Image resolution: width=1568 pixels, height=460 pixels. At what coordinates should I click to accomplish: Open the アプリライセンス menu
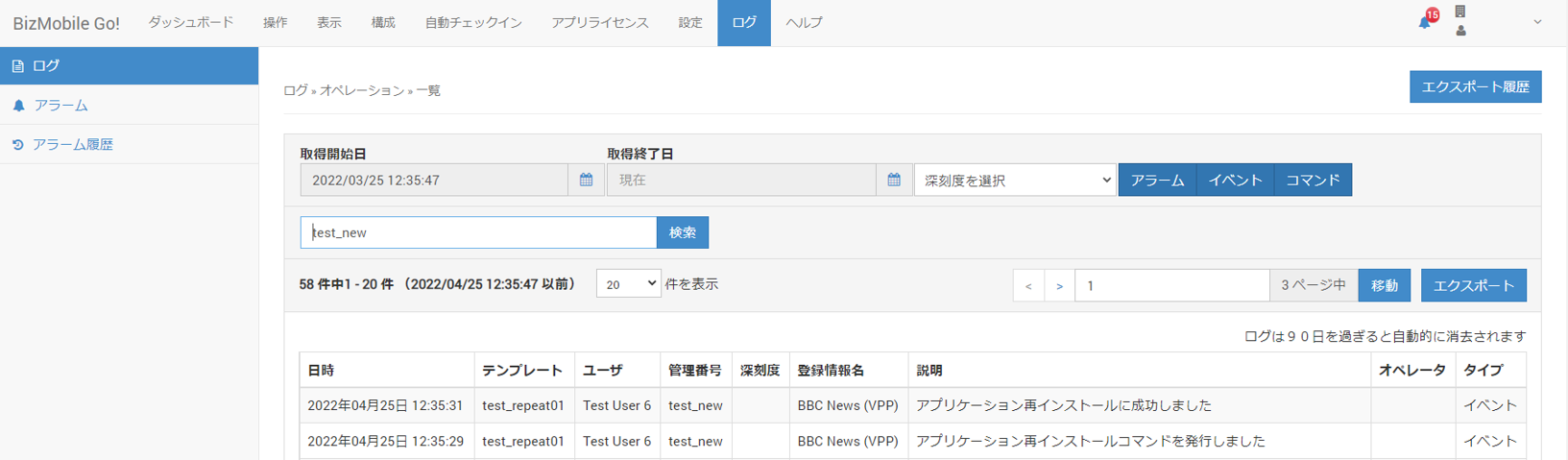click(599, 22)
